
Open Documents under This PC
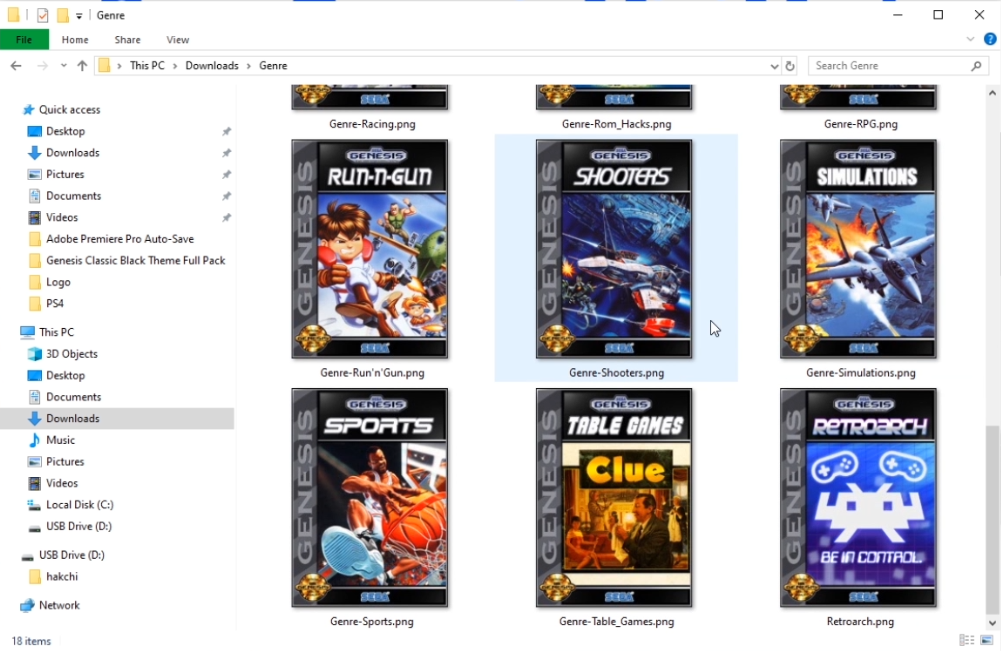pos(73,397)
